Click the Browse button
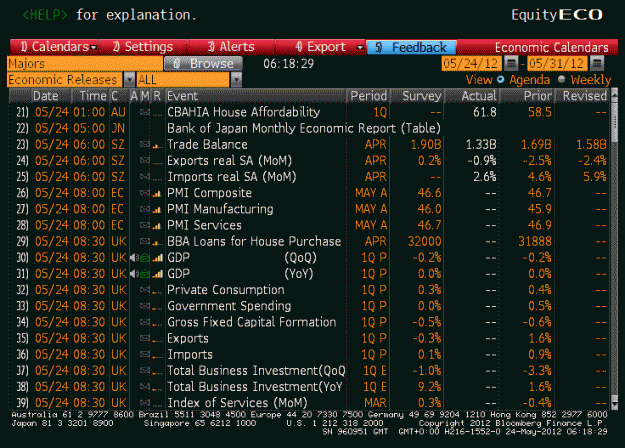 [203, 63]
